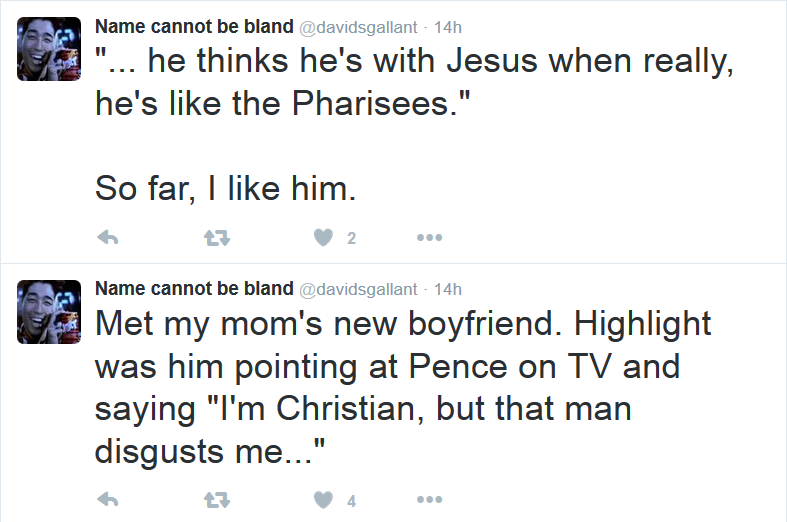
Task: Open display name on the second tweet
Action: [194, 289]
